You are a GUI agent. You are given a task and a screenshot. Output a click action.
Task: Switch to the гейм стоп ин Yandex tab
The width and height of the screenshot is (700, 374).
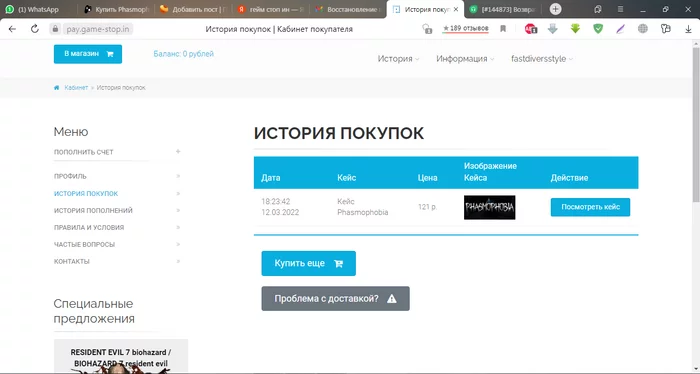(x=270, y=9)
